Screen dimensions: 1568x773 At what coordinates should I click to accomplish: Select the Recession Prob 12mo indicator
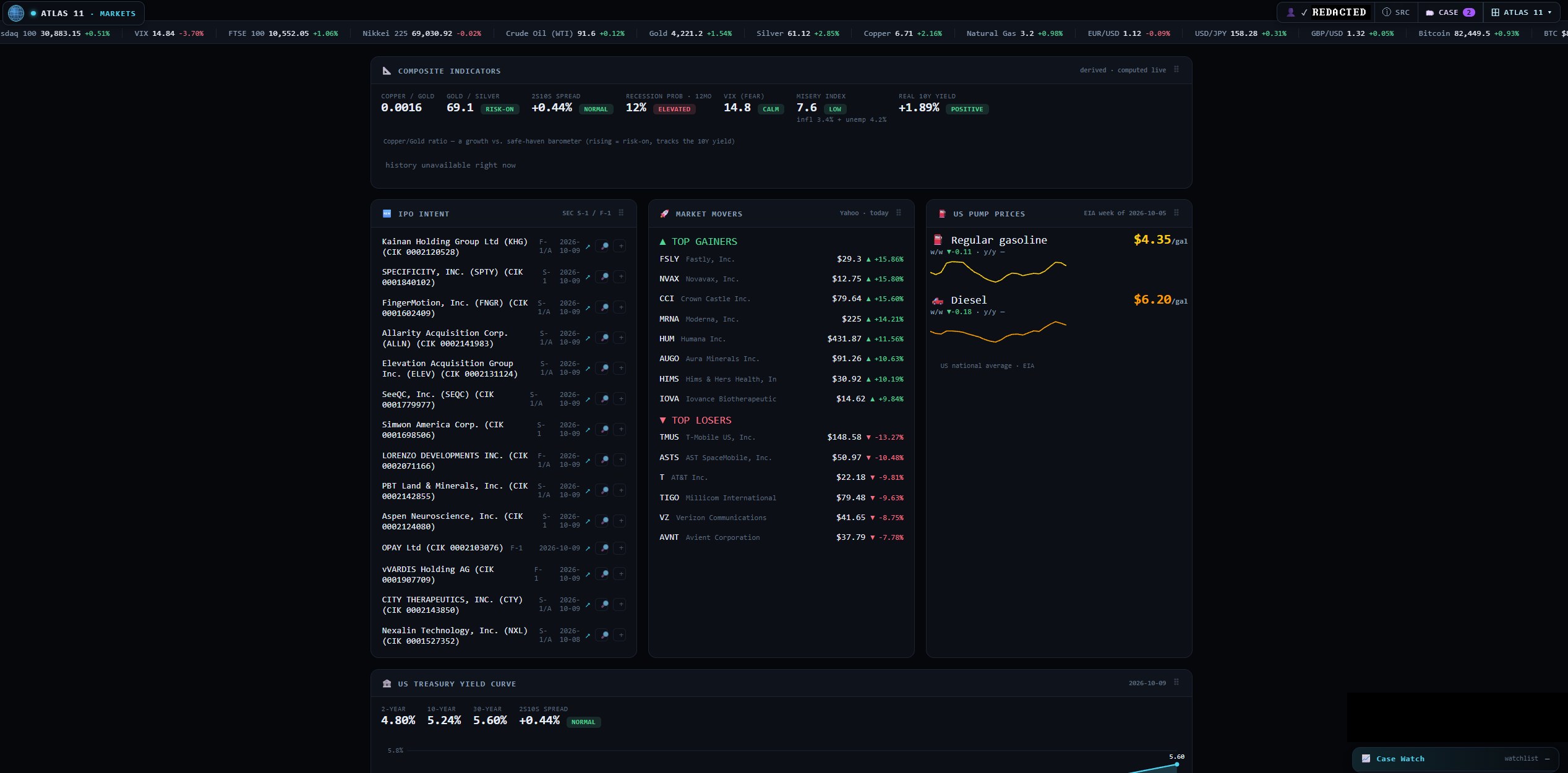pyautogui.click(x=668, y=103)
